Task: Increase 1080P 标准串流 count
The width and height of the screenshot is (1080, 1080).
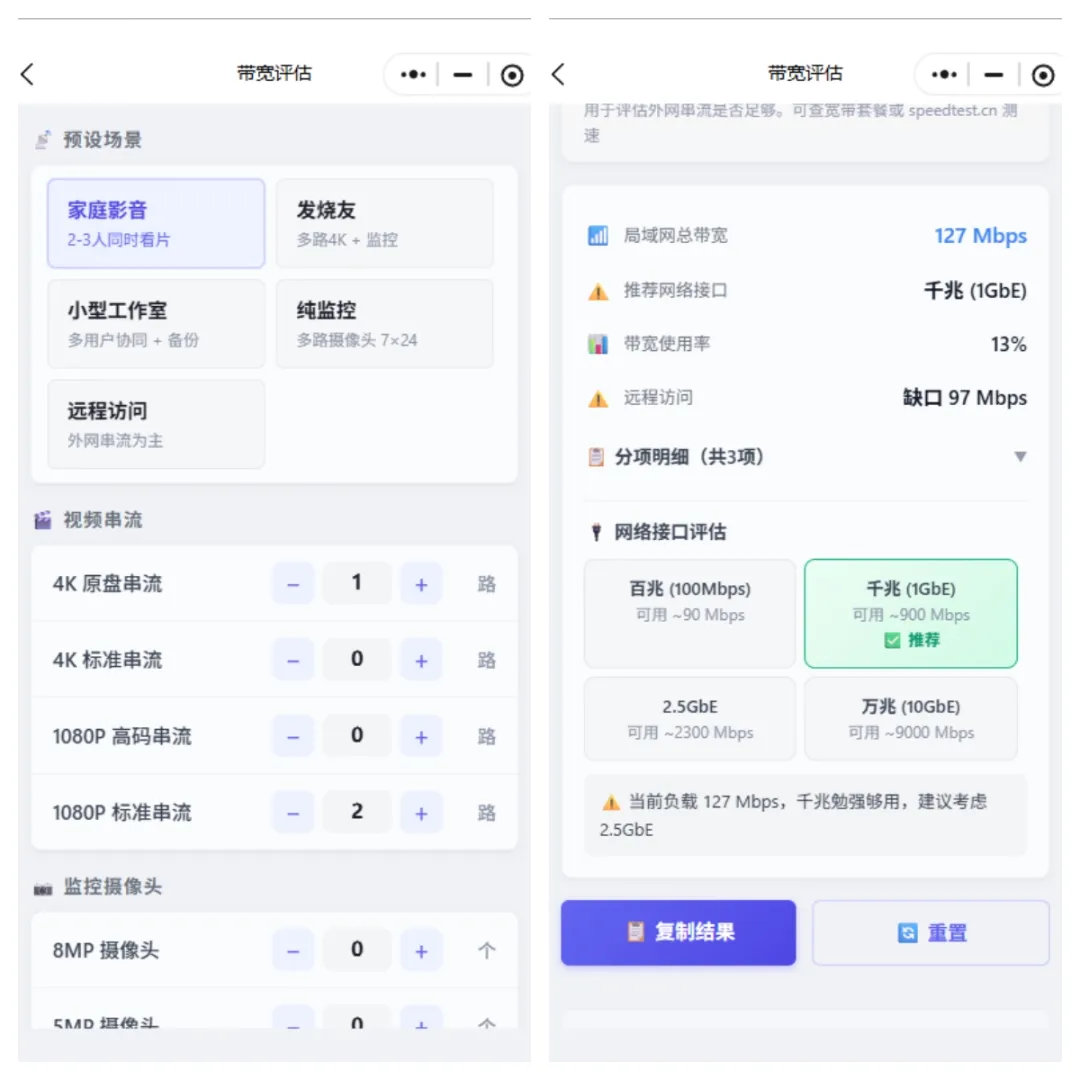Action: [x=422, y=813]
